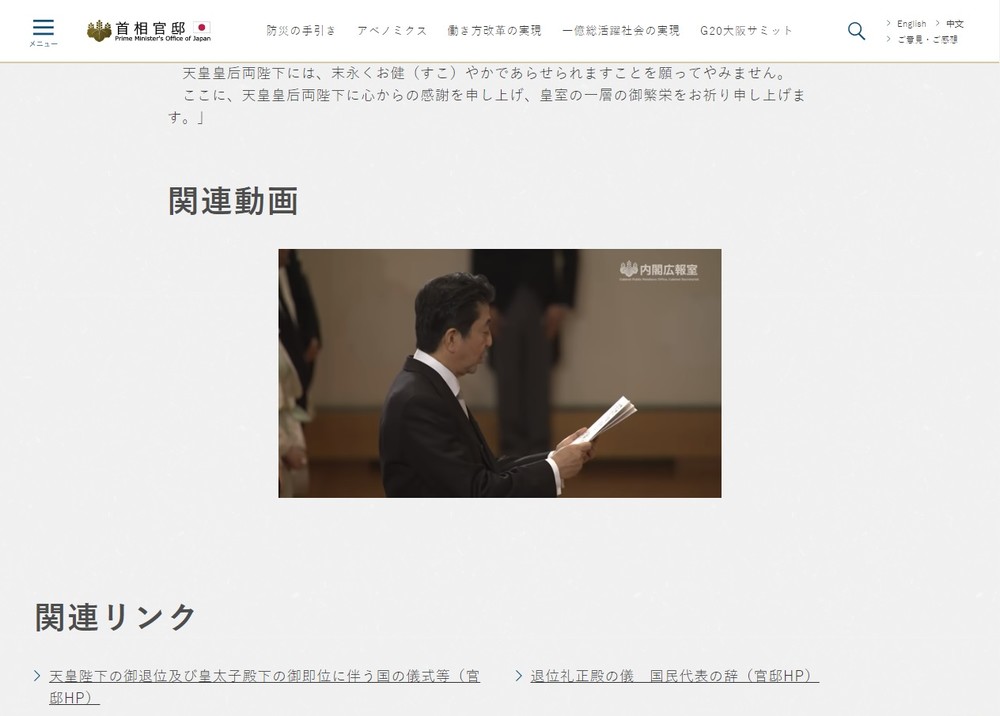
Task: Click the chevron beside ご意見・ご感想
Action: [888, 39]
